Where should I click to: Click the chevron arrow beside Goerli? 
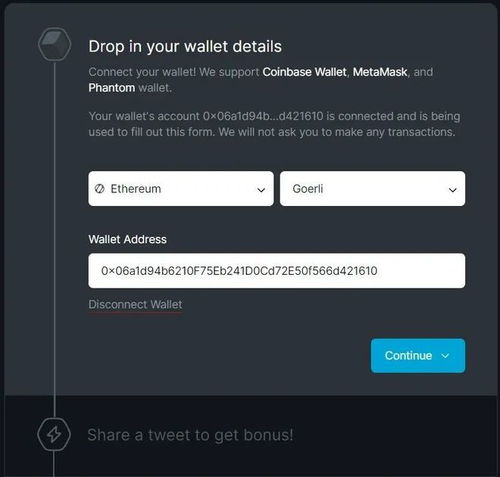click(452, 190)
